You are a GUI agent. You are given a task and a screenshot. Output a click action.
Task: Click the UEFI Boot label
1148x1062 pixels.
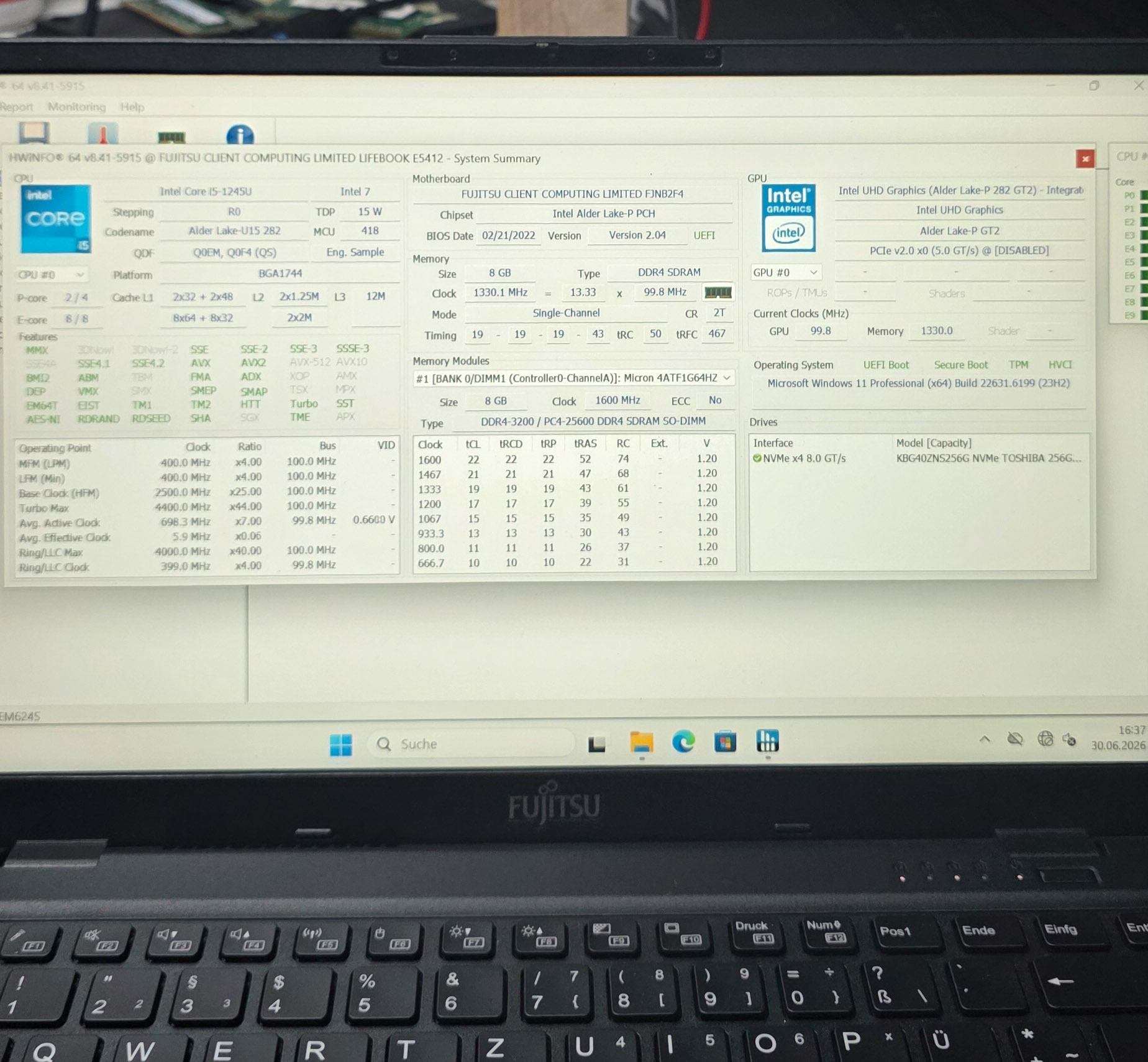coord(886,365)
